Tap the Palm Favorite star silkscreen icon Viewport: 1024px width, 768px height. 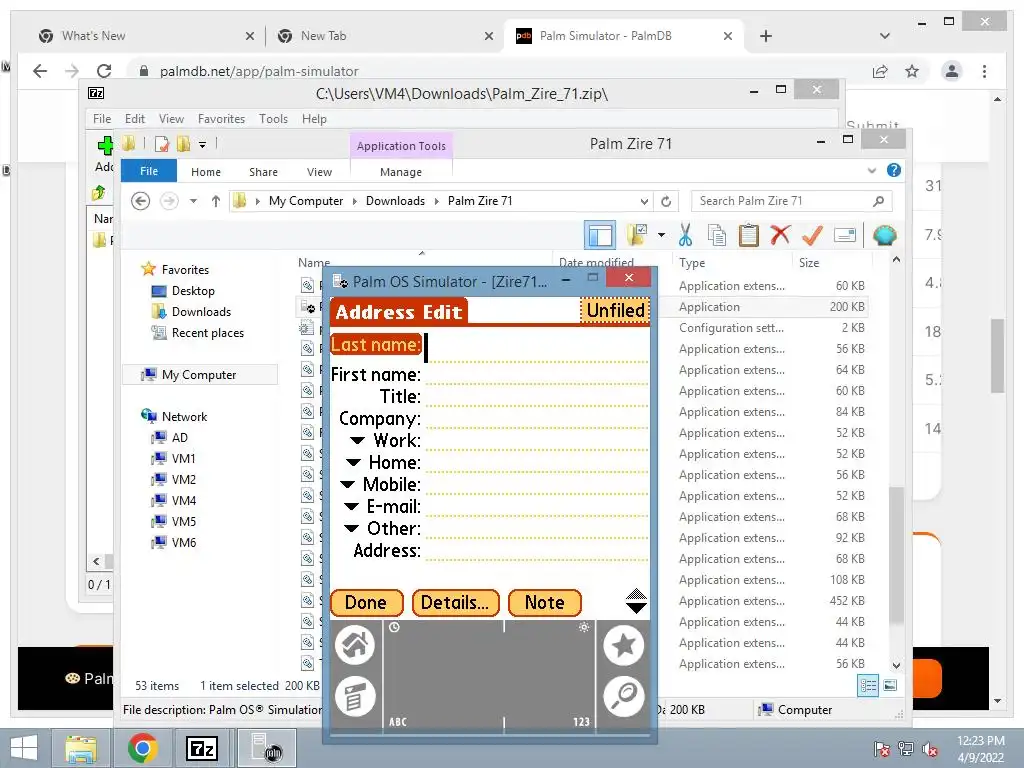tap(624, 645)
